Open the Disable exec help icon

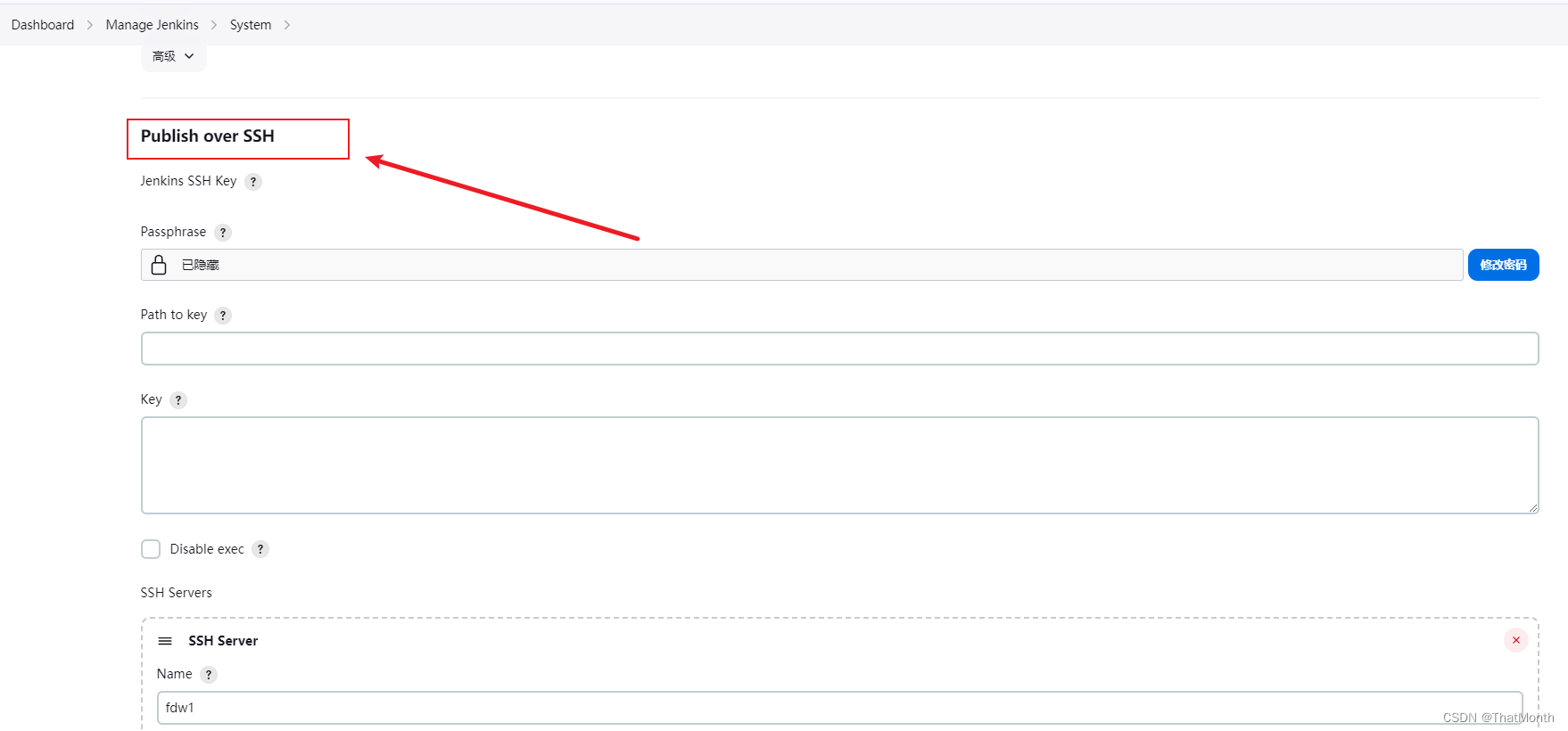pos(260,549)
